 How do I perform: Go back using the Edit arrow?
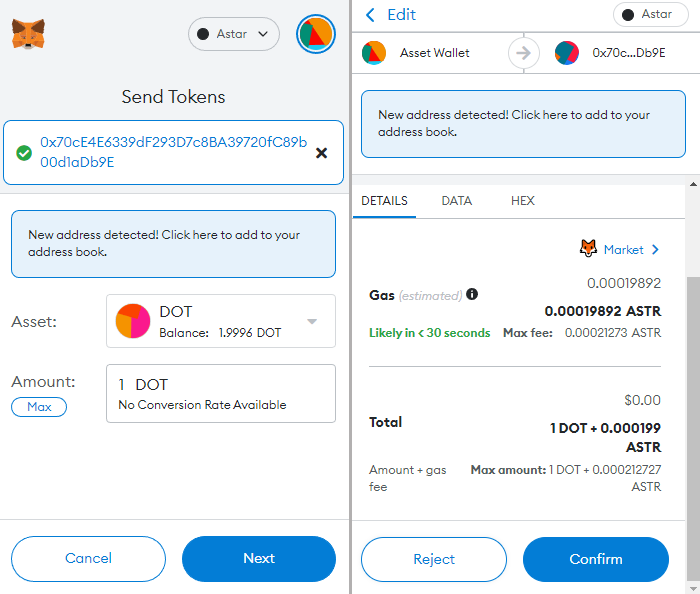click(371, 15)
